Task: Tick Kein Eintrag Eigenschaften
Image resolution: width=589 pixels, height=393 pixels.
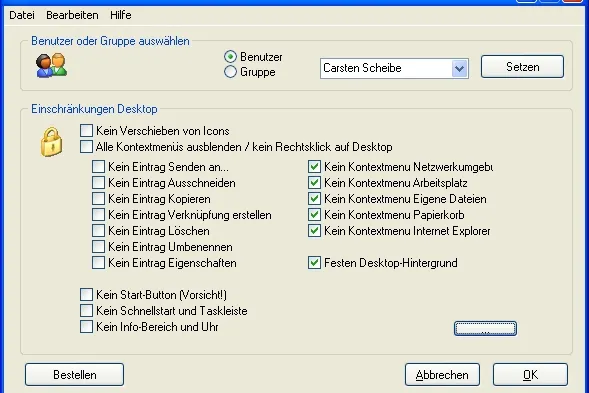Action: pos(98,263)
